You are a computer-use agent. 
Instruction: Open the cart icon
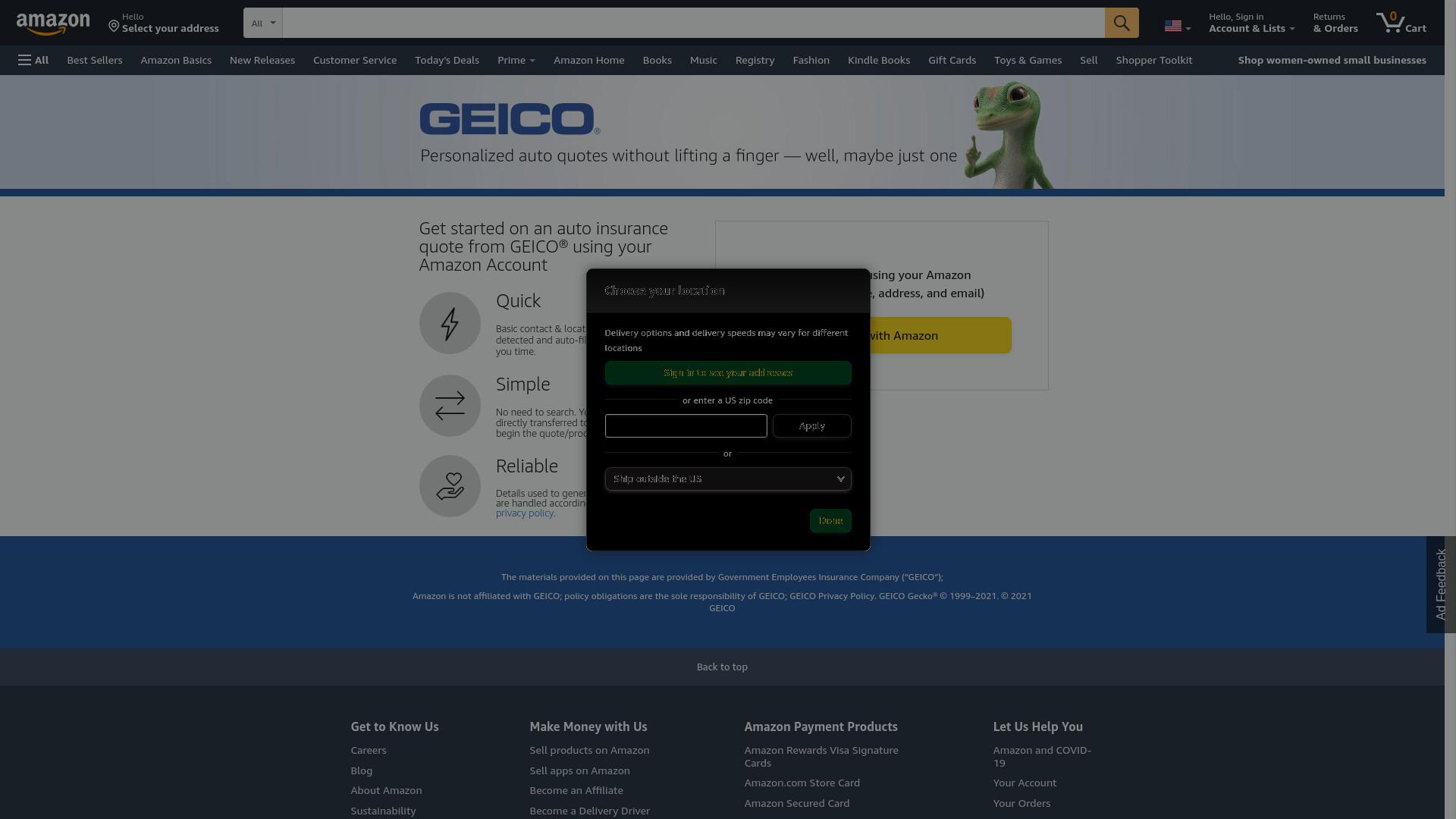tap(1401, 23)
